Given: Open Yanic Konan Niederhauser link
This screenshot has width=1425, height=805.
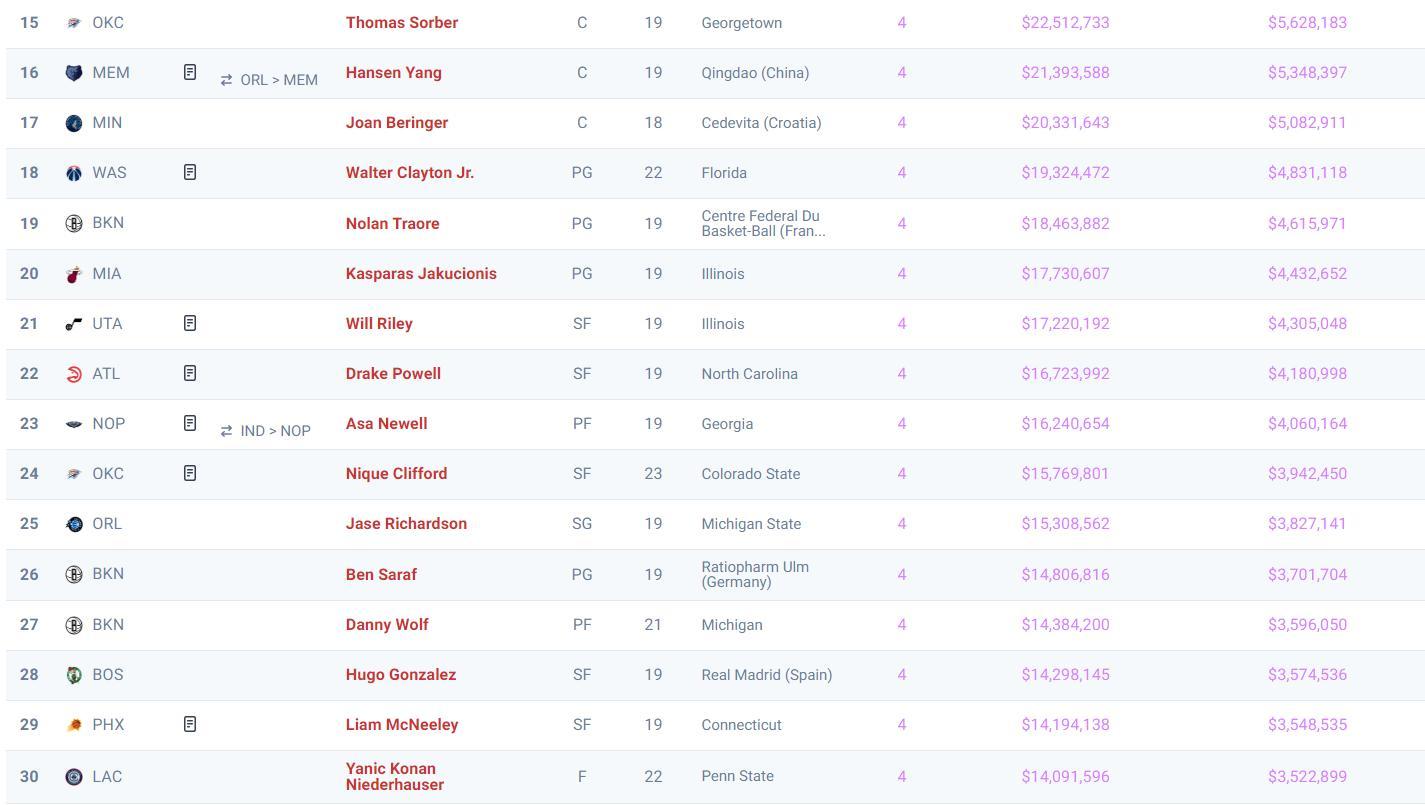Looking at the screenshot, I should [x=394, y=776].
